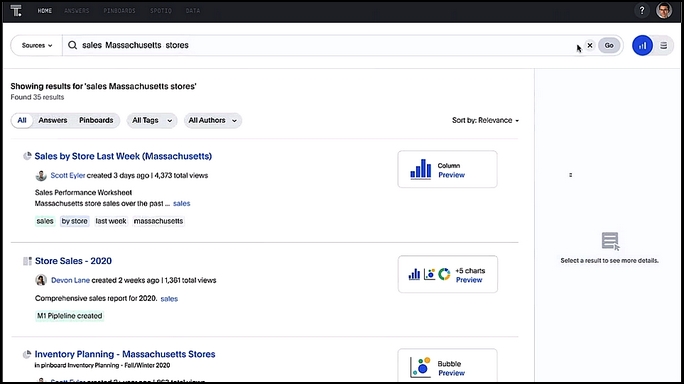Click the Devon Lane author link
The height and width of the screenshot is (384, 684).
70,280
